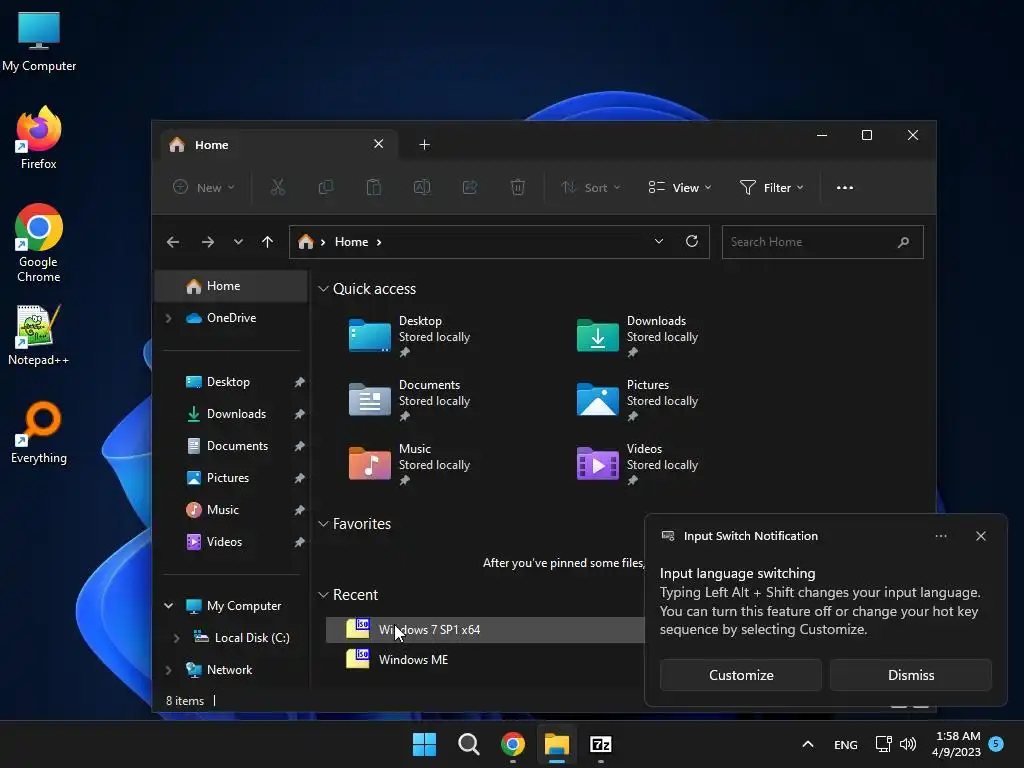1024x768 pixels.
Task: Click Customize in notification
Action: pyautogui.click(x=741, y=675)
